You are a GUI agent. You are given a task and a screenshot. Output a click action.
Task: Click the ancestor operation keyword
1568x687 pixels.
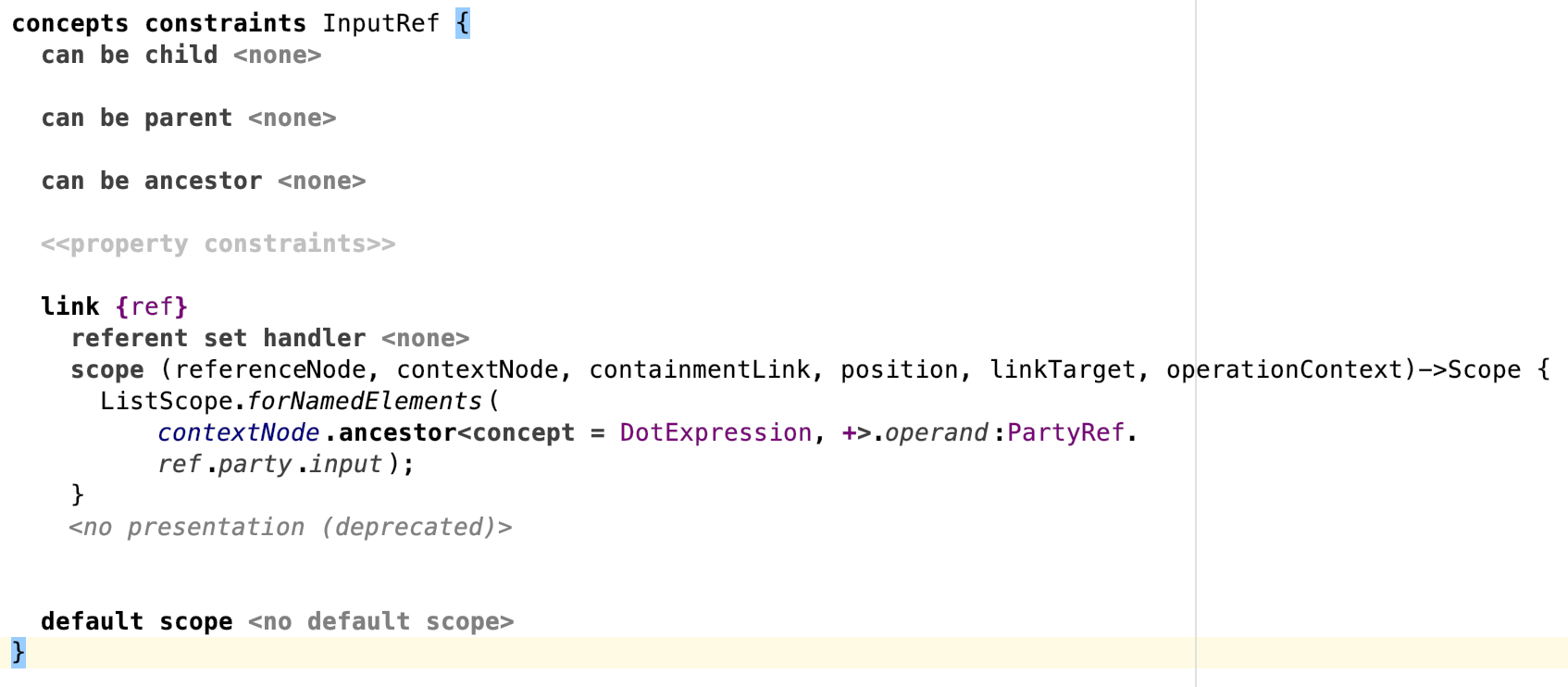(397, 433)
